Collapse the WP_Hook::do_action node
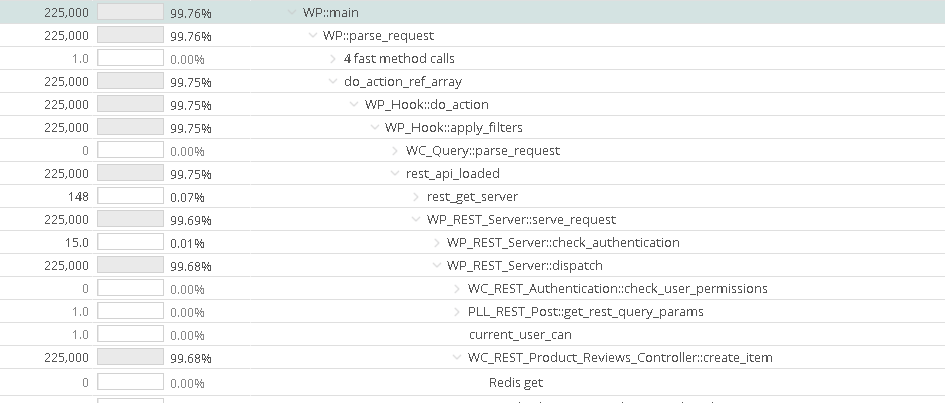 click(x=354, y=104)
